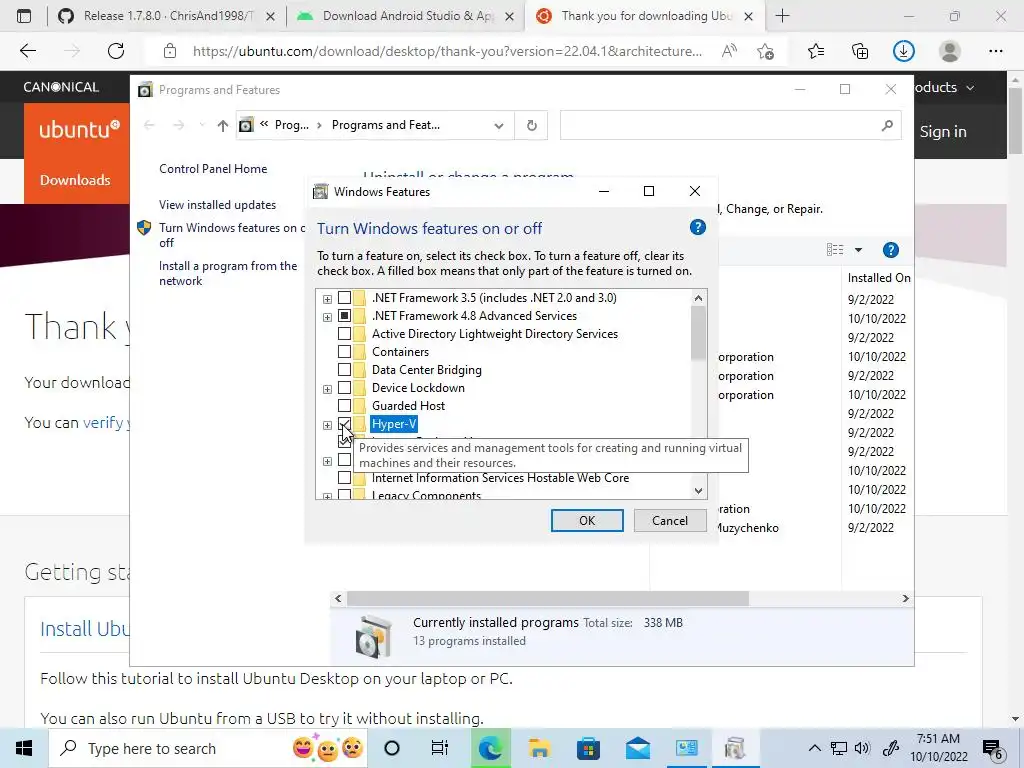Screen dimensions: 1024x768
Task: Expand Device Lockdown tree node
Action: pyautogui.click(x=327, y=389)
